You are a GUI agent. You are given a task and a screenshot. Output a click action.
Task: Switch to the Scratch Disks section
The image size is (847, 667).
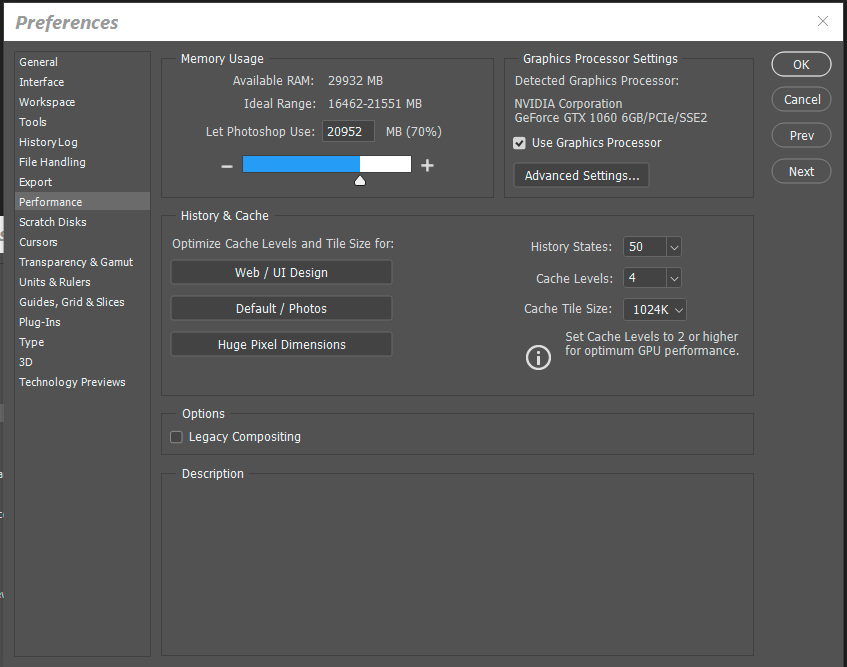pos(52,221)
